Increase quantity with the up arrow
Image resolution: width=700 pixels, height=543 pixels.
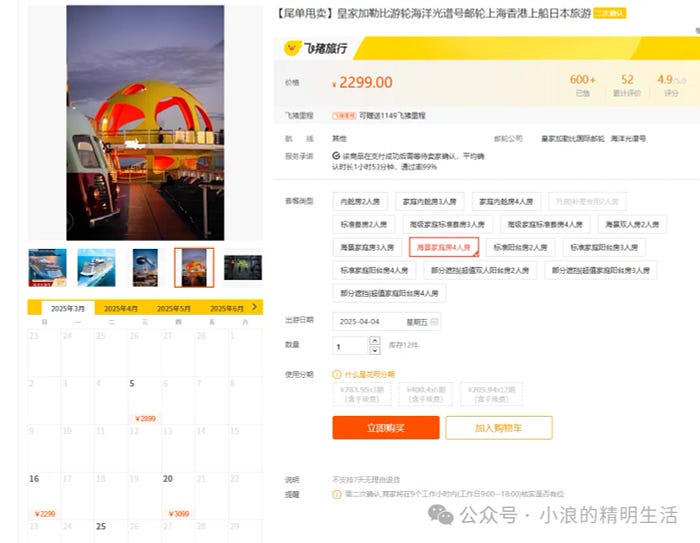pyautogui.click(x=375, y=340)
